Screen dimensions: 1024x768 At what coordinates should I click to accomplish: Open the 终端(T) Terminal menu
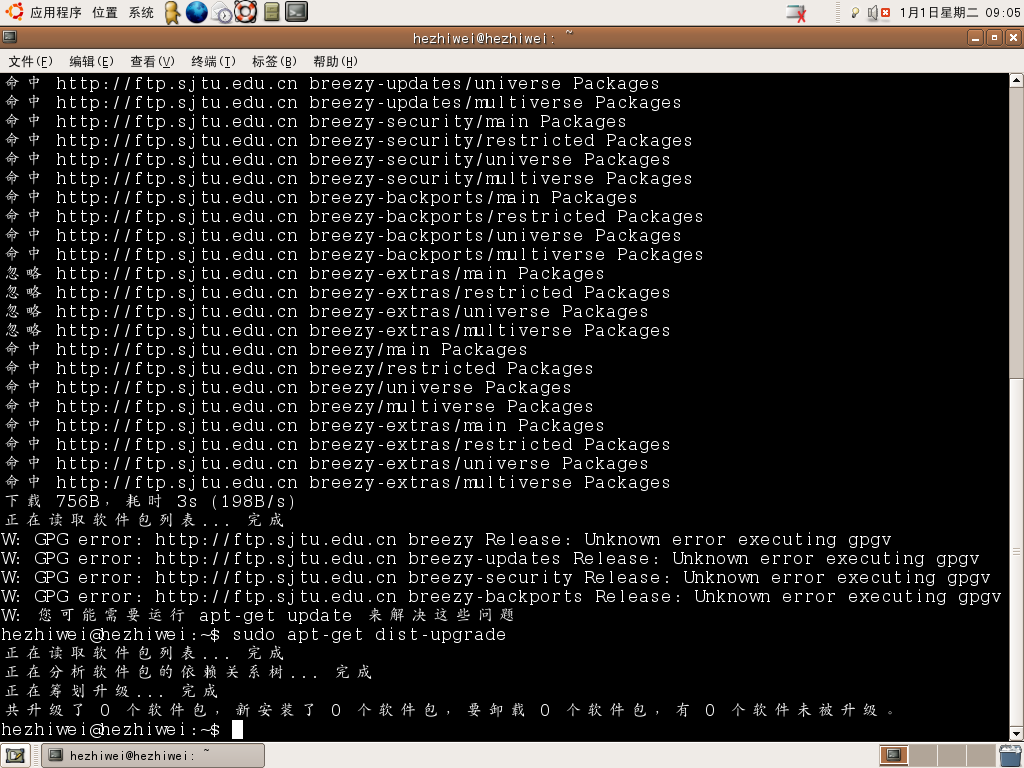click(213, 61)
